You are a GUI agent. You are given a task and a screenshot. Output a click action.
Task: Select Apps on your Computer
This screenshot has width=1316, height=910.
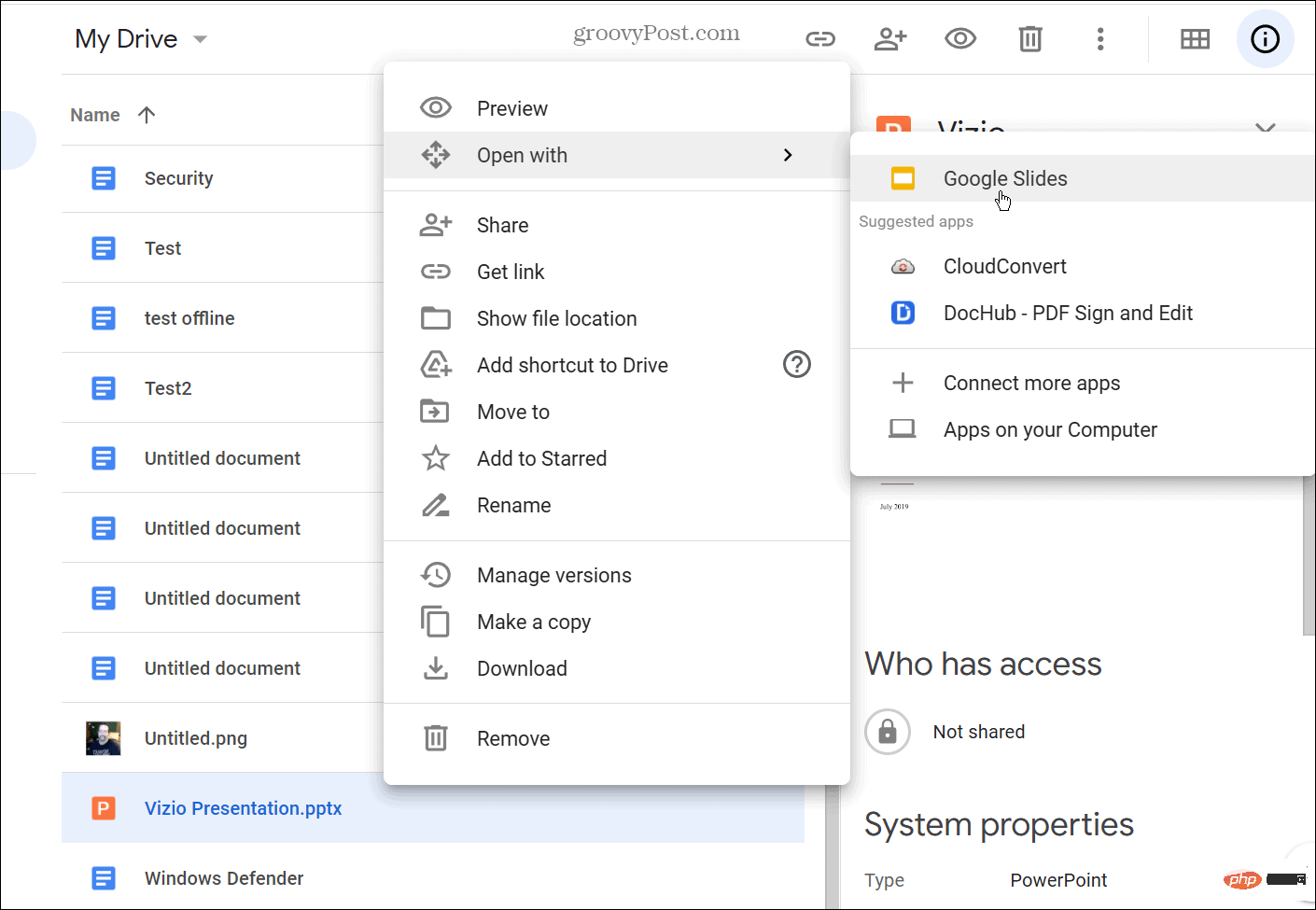1083,429
